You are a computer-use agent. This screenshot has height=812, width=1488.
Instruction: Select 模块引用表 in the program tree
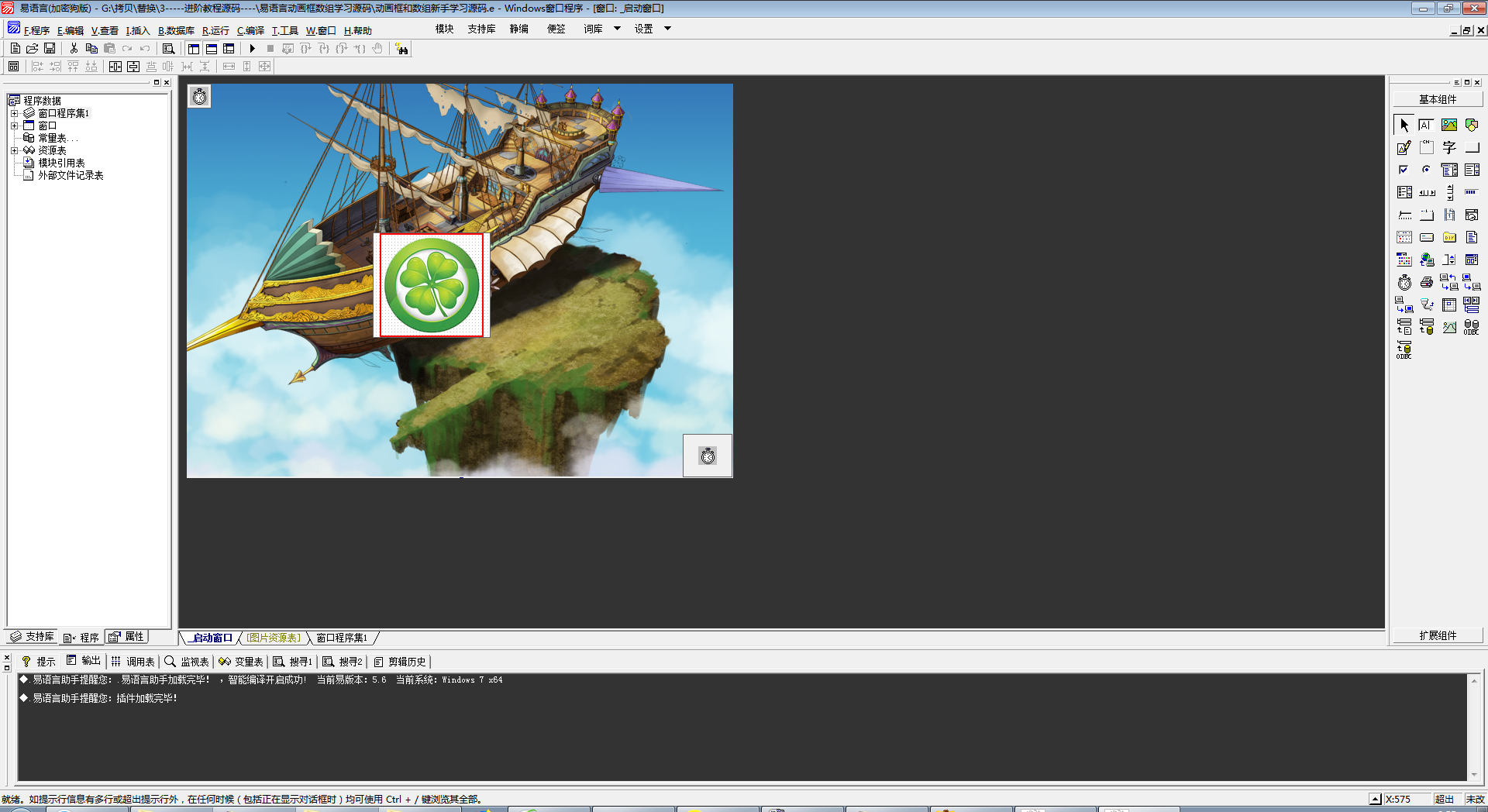pos(61,163)
